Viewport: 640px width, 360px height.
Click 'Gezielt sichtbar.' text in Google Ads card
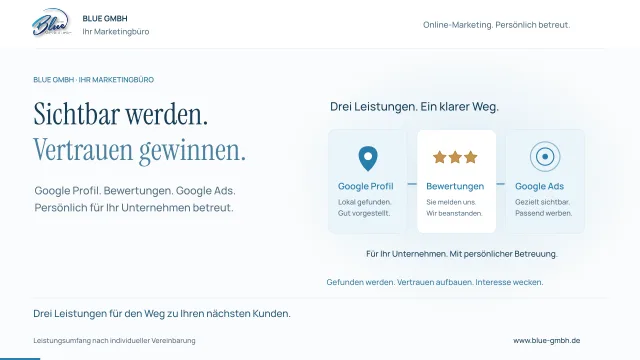542,202
